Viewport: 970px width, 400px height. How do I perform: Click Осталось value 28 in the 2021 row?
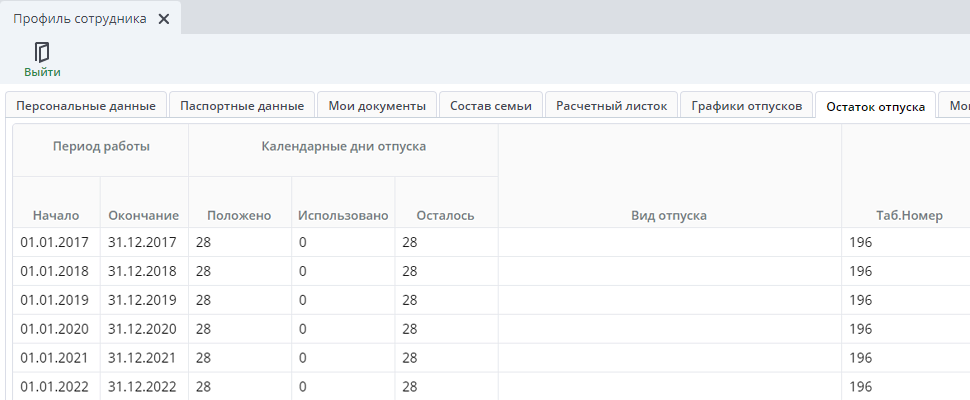point(447,357)
